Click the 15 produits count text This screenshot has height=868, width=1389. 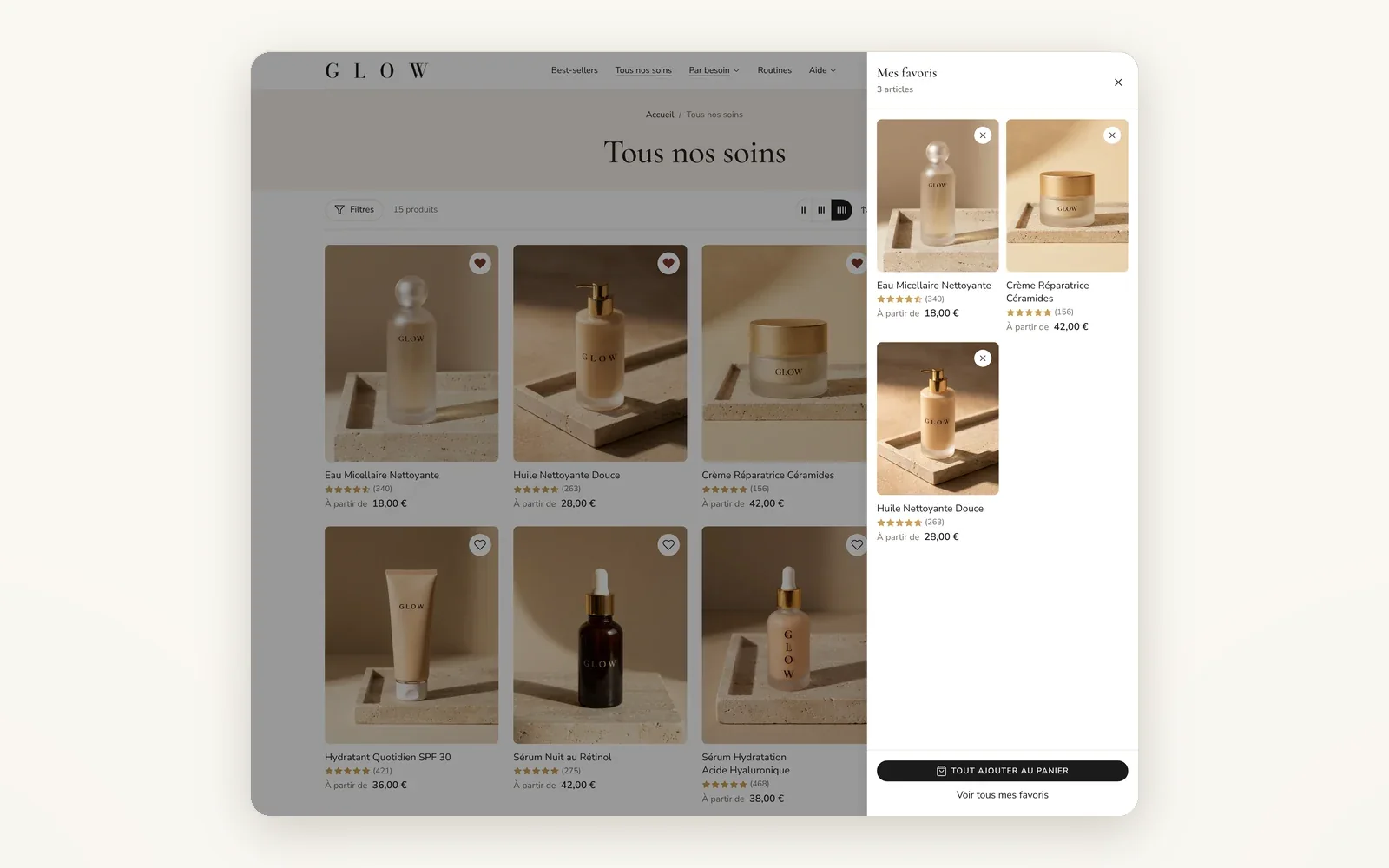[415, 210]
